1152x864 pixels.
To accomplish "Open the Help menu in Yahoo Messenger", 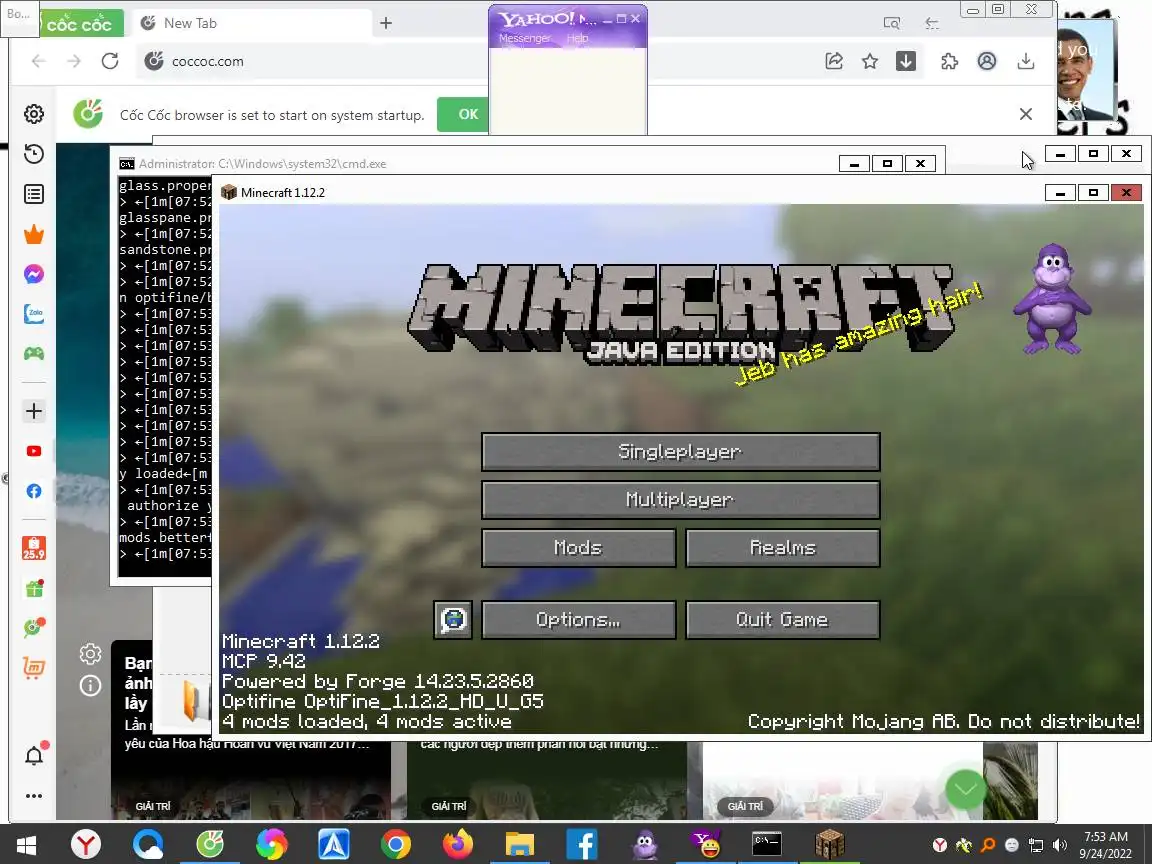I will point(577,38).
